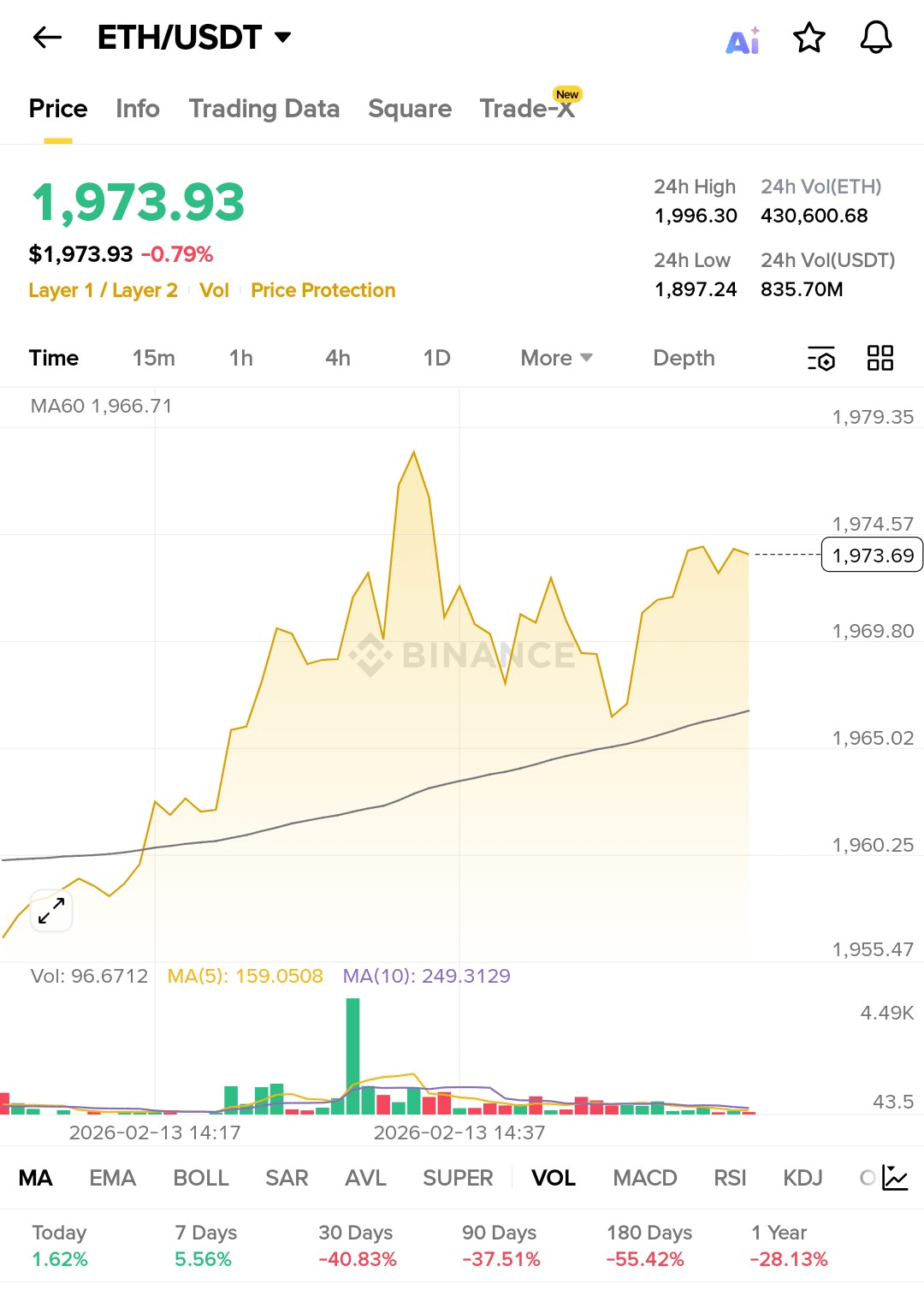Click the 1 Year -28.13% performance
The width and height of the screenshot is (924, 1296).
tap(789, 1245)
